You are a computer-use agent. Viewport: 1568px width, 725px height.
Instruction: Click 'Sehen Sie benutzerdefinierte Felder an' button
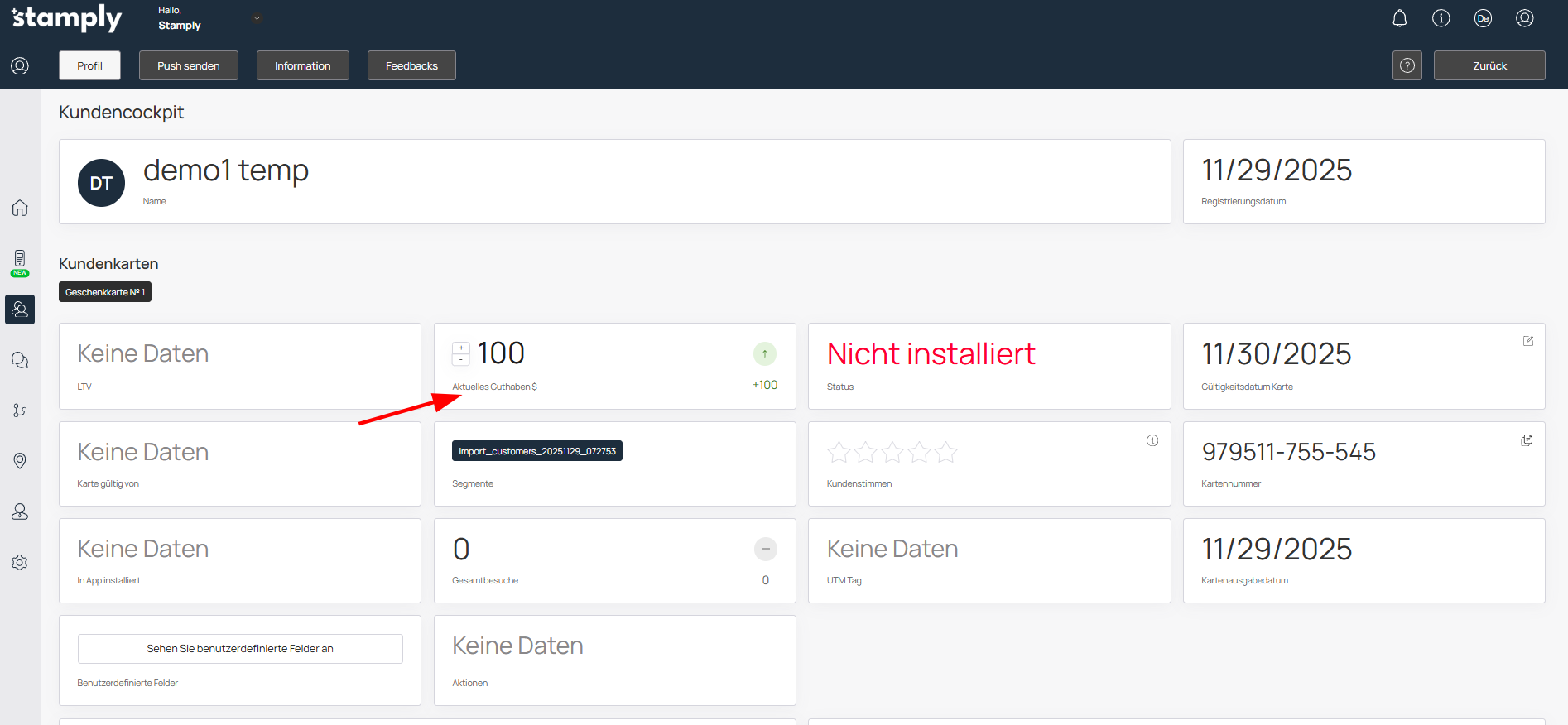point(240,649)
